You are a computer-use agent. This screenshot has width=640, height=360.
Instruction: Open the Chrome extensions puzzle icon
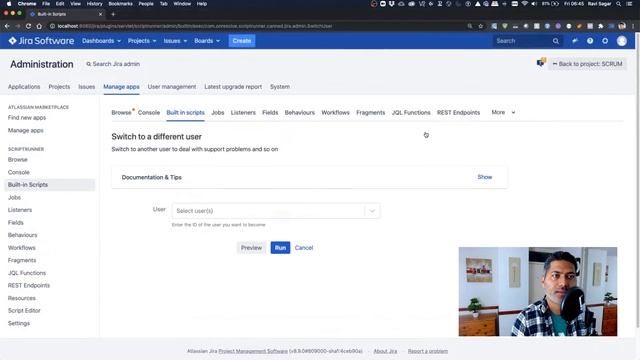pyautogui.click(x=600, y=26)
